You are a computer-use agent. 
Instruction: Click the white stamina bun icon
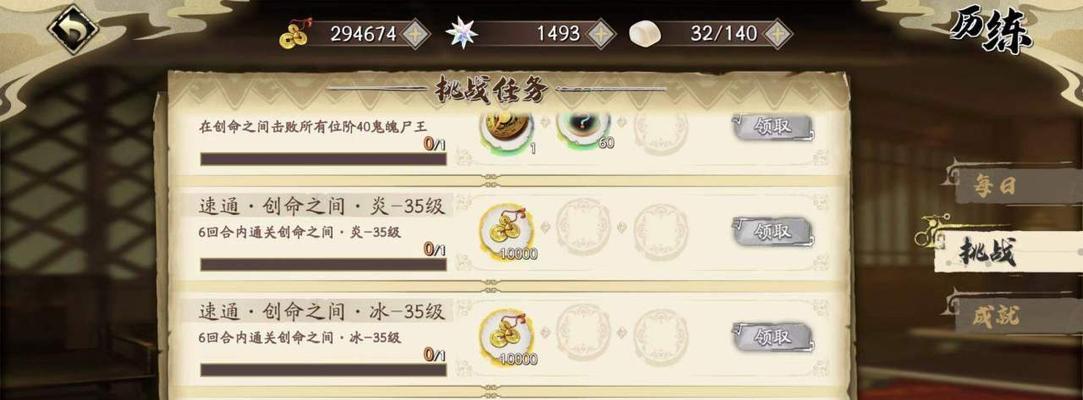click(644, 33)
